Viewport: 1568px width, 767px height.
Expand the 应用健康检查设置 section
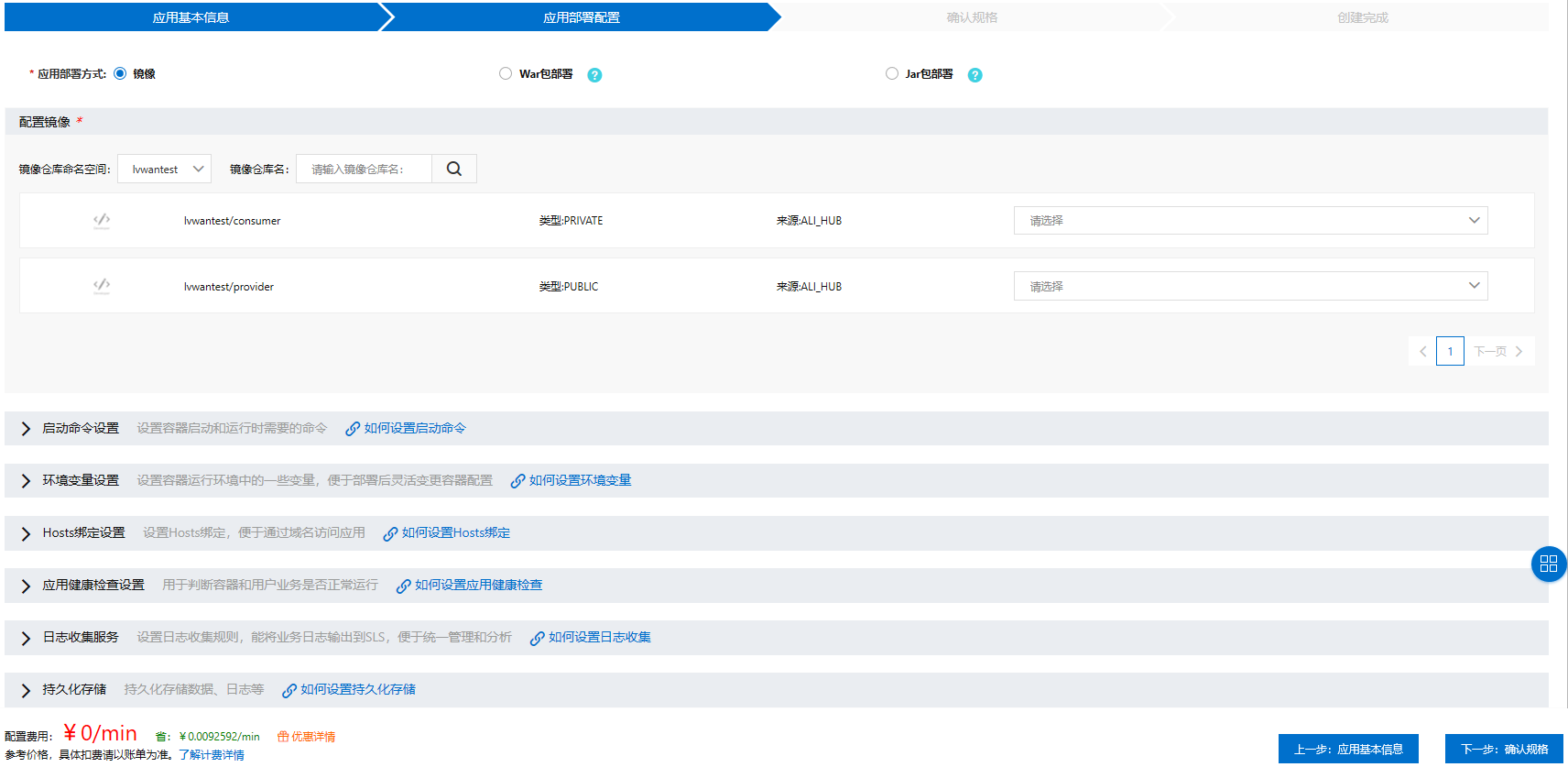pyautogui.click(x=26, y=586)
